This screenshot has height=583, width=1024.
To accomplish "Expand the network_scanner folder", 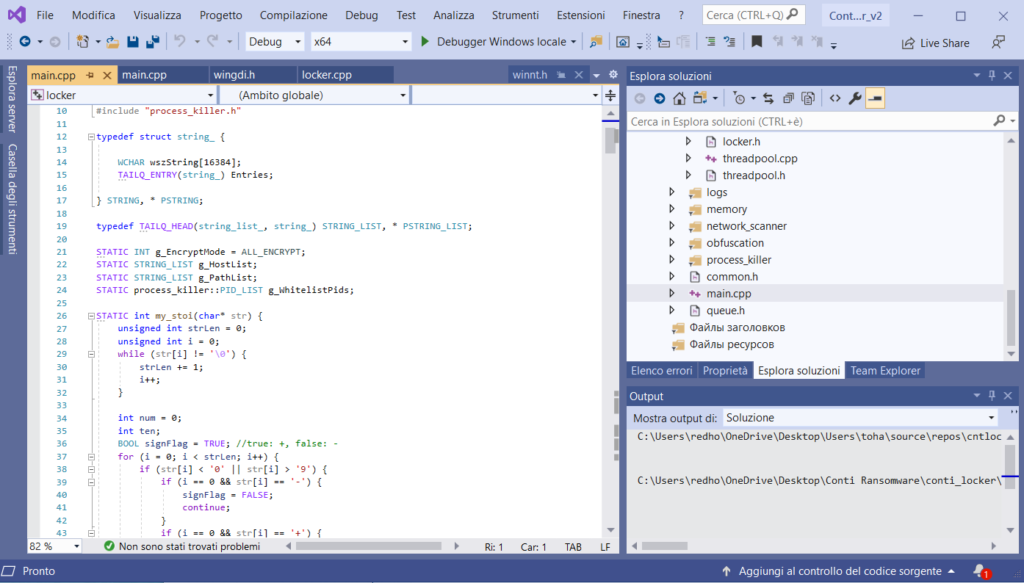I will [672, 226].
